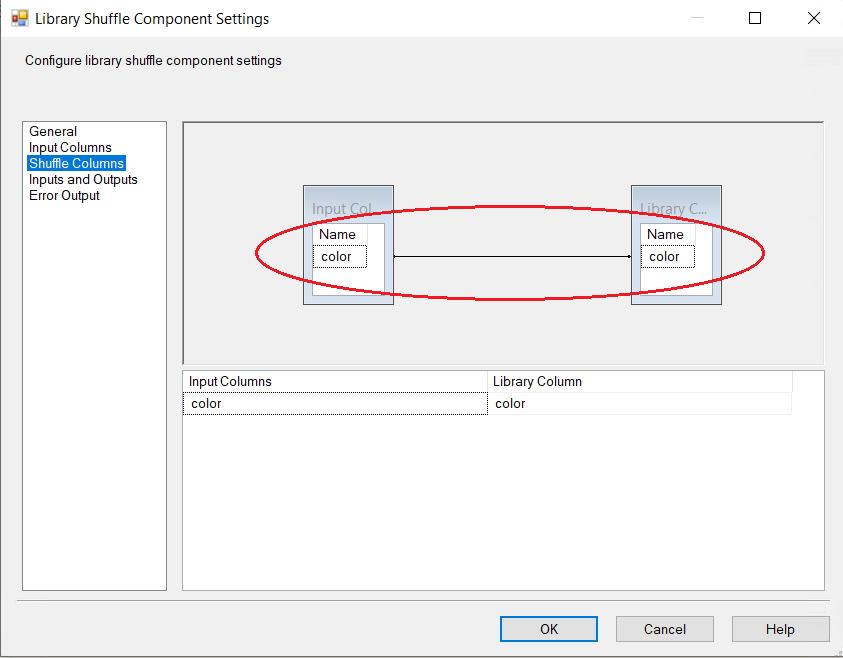Click the Input Columns box title in diagram

[342, 209]
